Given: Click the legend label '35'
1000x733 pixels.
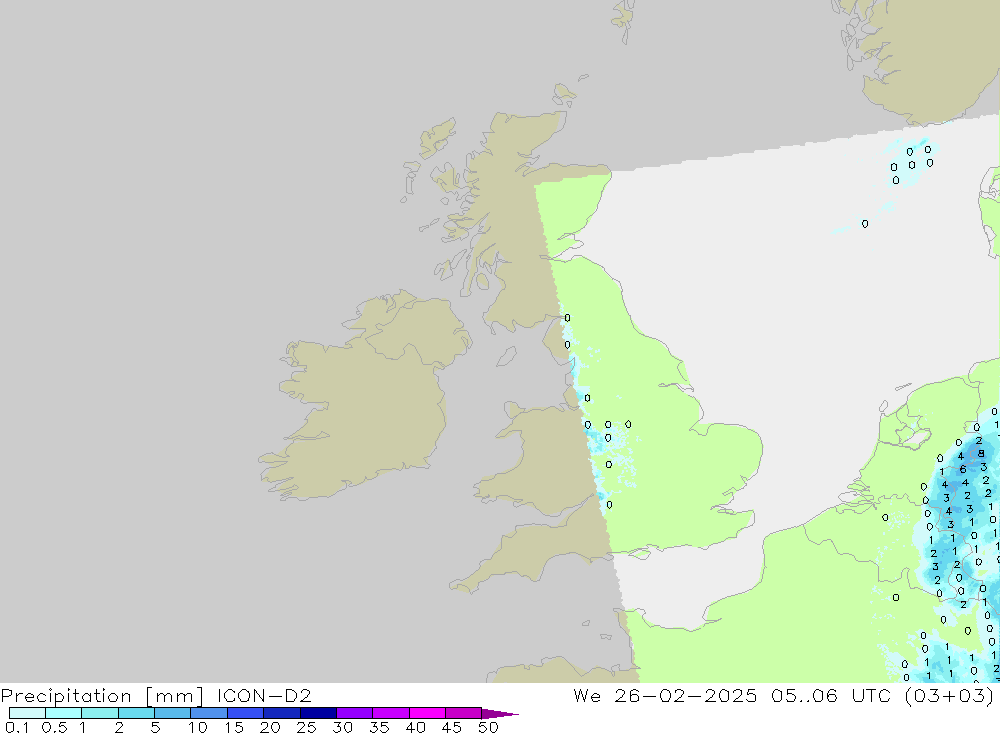Looking at the screenshot, I should tap(379, 727).
